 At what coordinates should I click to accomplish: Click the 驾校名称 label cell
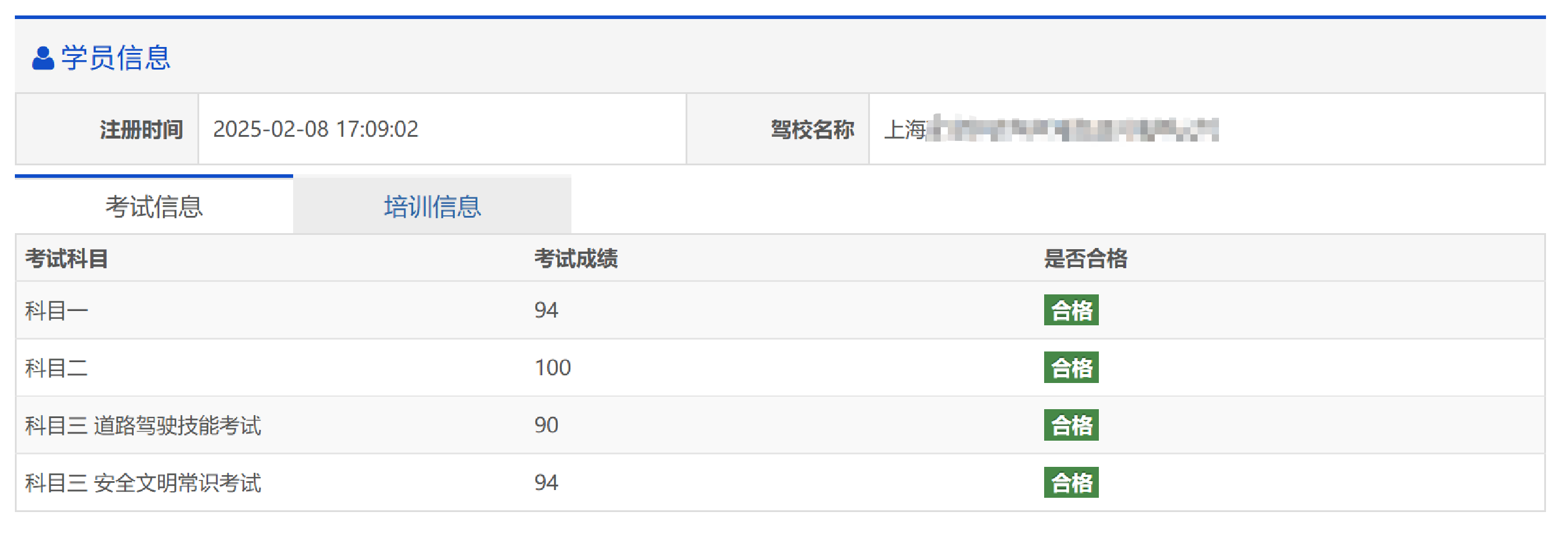point(812,130)
